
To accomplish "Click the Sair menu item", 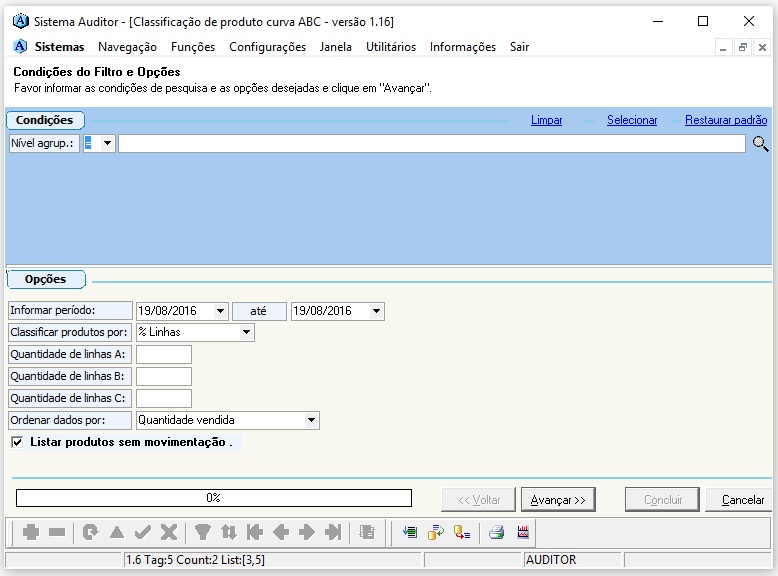I will 519,47.
